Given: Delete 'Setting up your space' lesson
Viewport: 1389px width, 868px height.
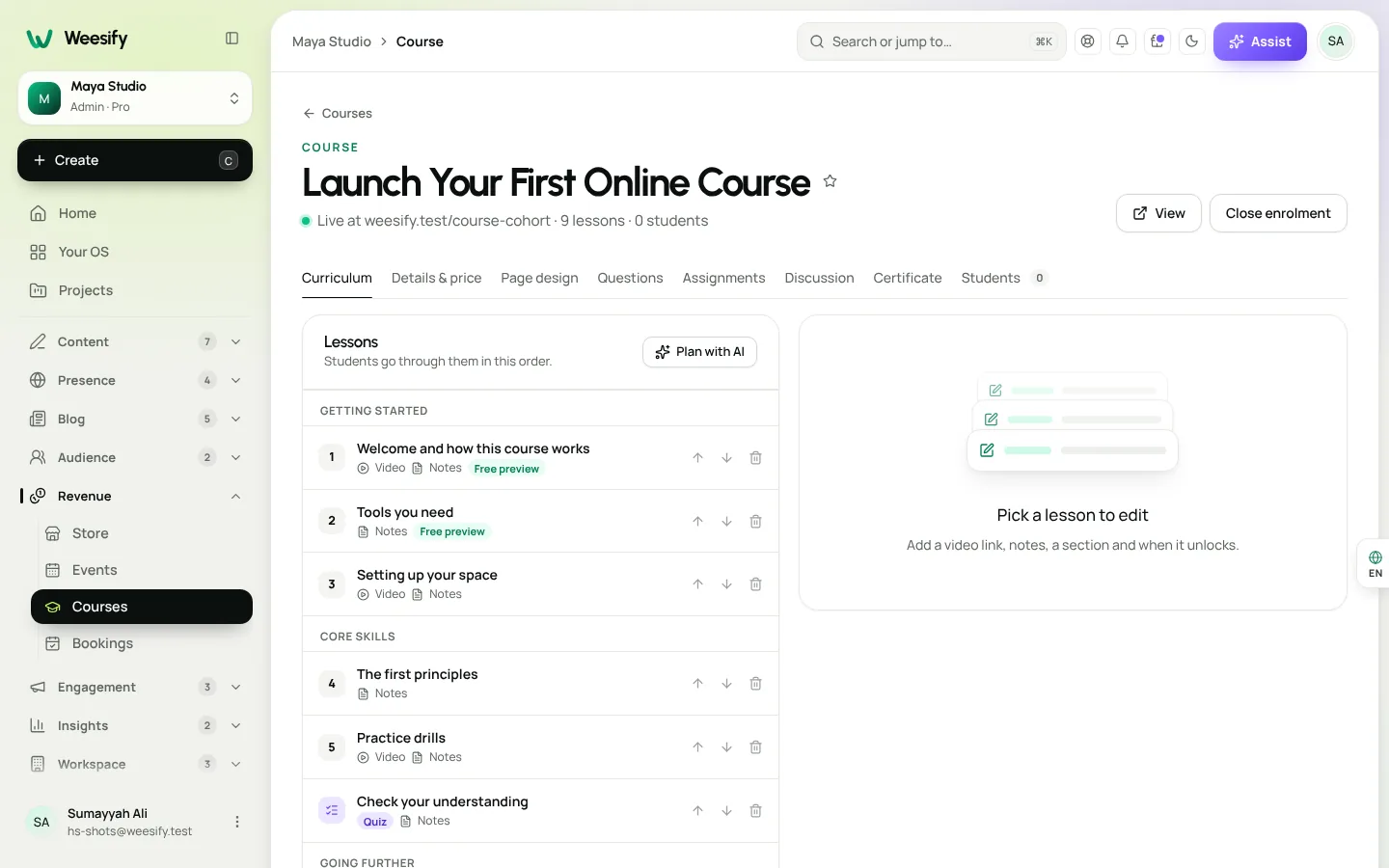Looking at the screenshot, I should 755,584.
